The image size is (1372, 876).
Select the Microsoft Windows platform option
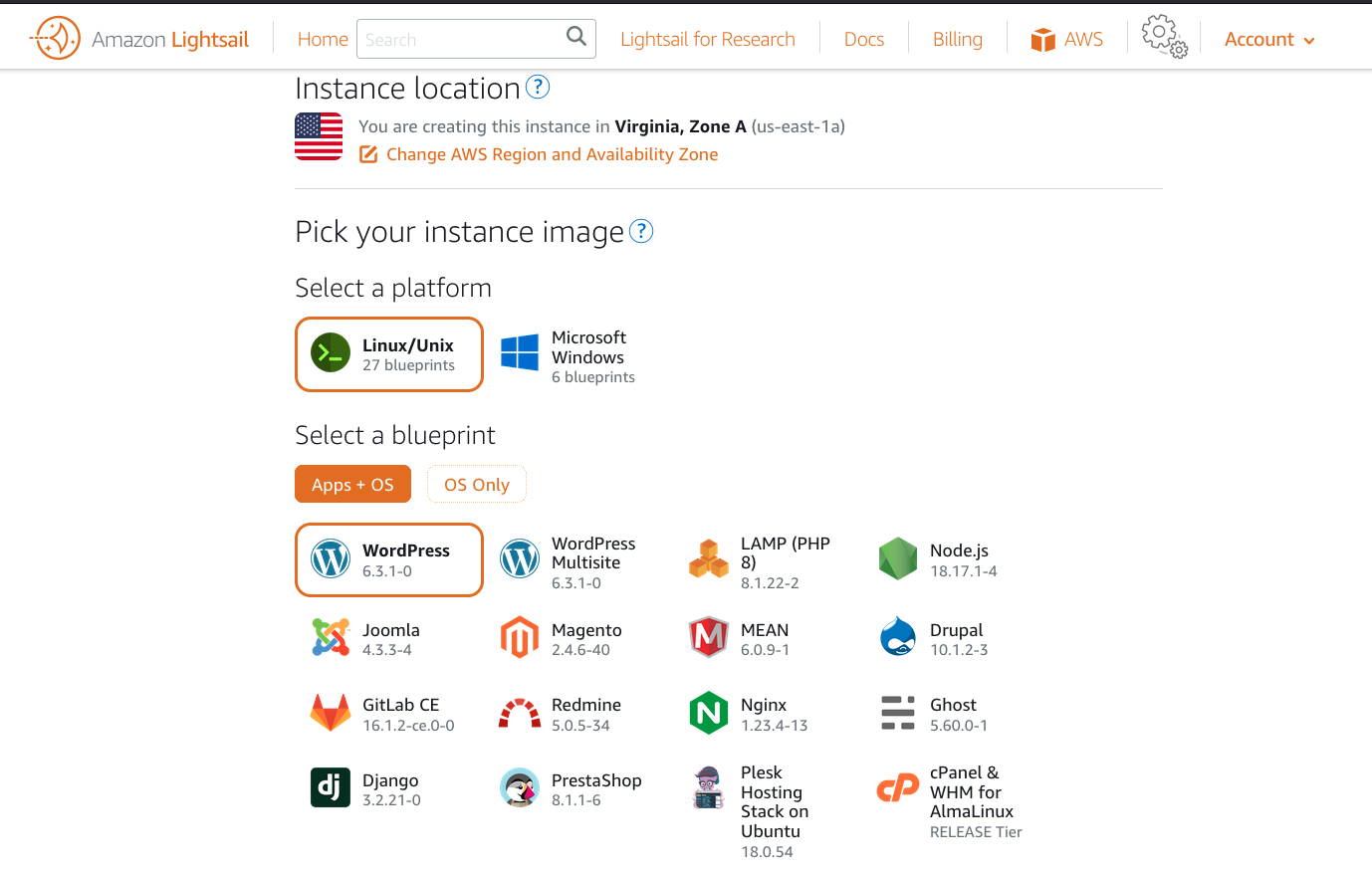[578, 354]
